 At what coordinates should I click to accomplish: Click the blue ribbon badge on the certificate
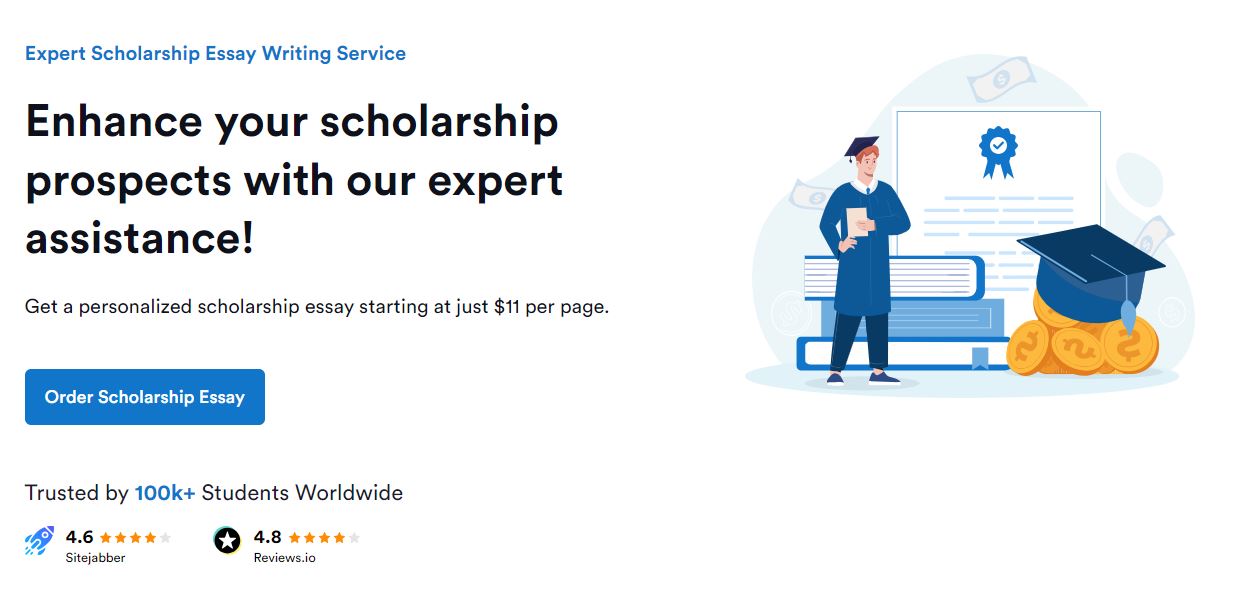pyautogui.click(x=997, y=150)
